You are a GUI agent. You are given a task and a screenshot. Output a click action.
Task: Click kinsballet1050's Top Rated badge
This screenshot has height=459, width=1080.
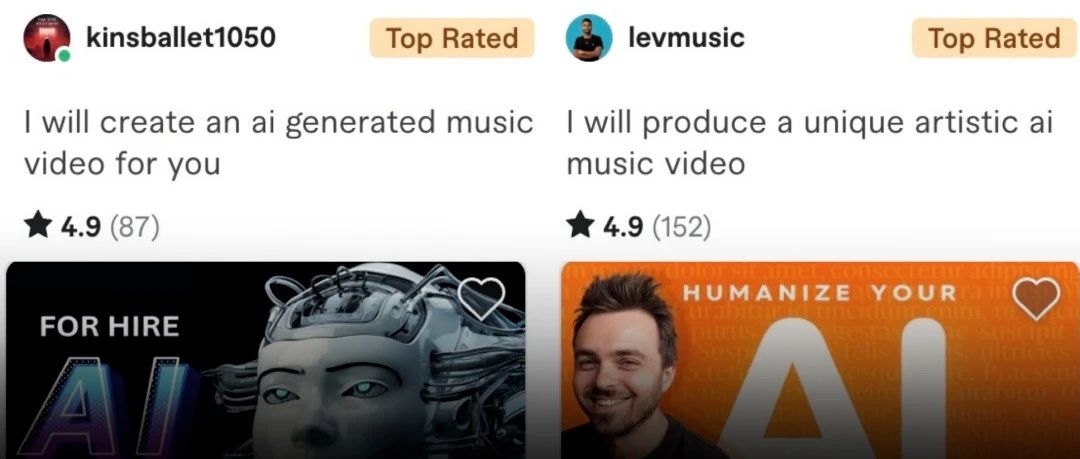[452, 38]
